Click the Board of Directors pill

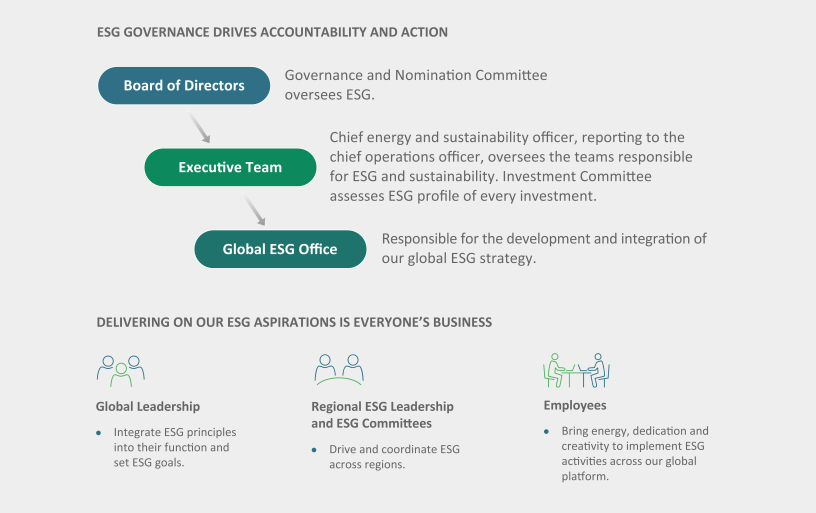point(184,85)
